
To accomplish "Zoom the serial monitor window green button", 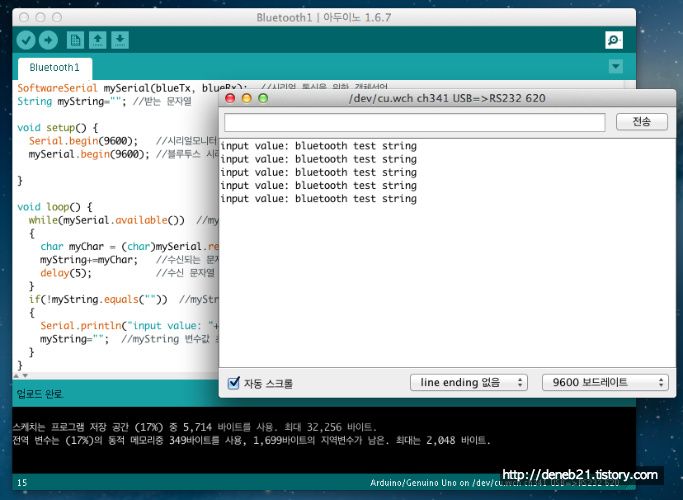I will click(x=263, y=98).
